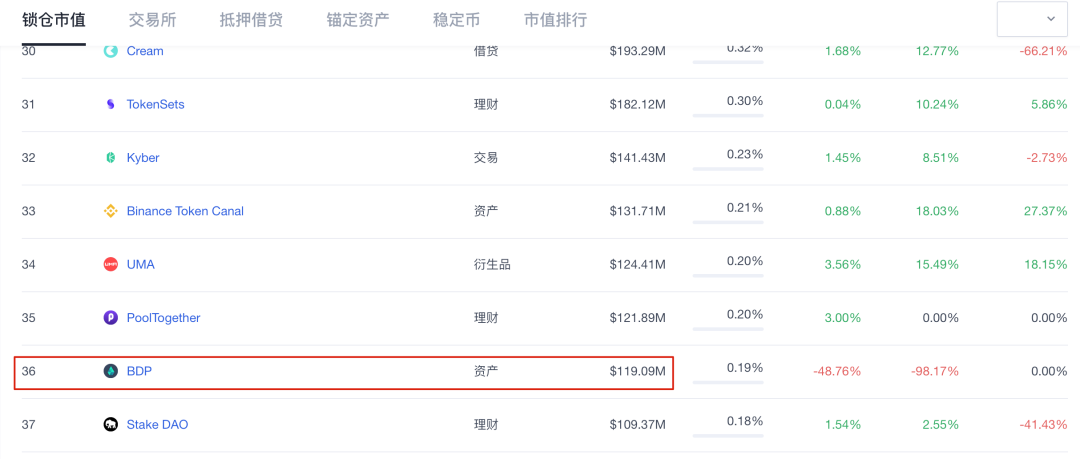This screenshot has height=459, width=1080.
Task: Click the Cream protocol logo icon
Action: [x=111, y=51]
